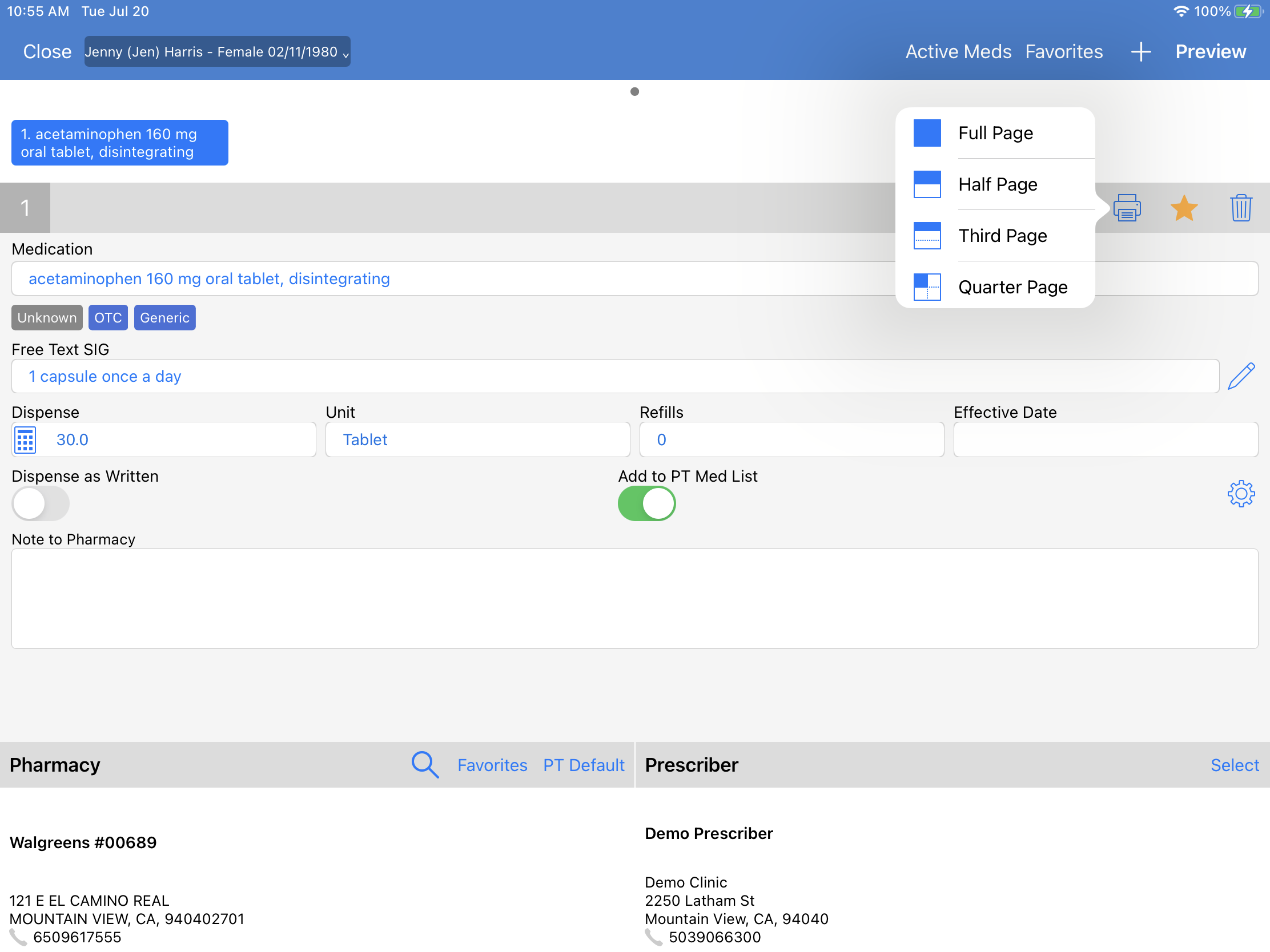Image resolution: width=1270 pixels, height=952 pixels.
Task: Edit the Free Text SIG field
Action: (x=615, y=377)
